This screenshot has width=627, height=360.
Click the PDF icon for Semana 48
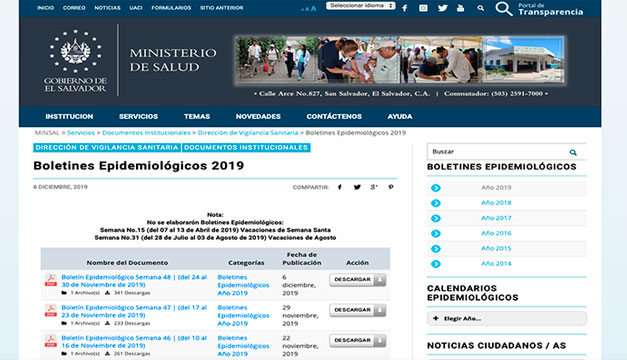50,280
